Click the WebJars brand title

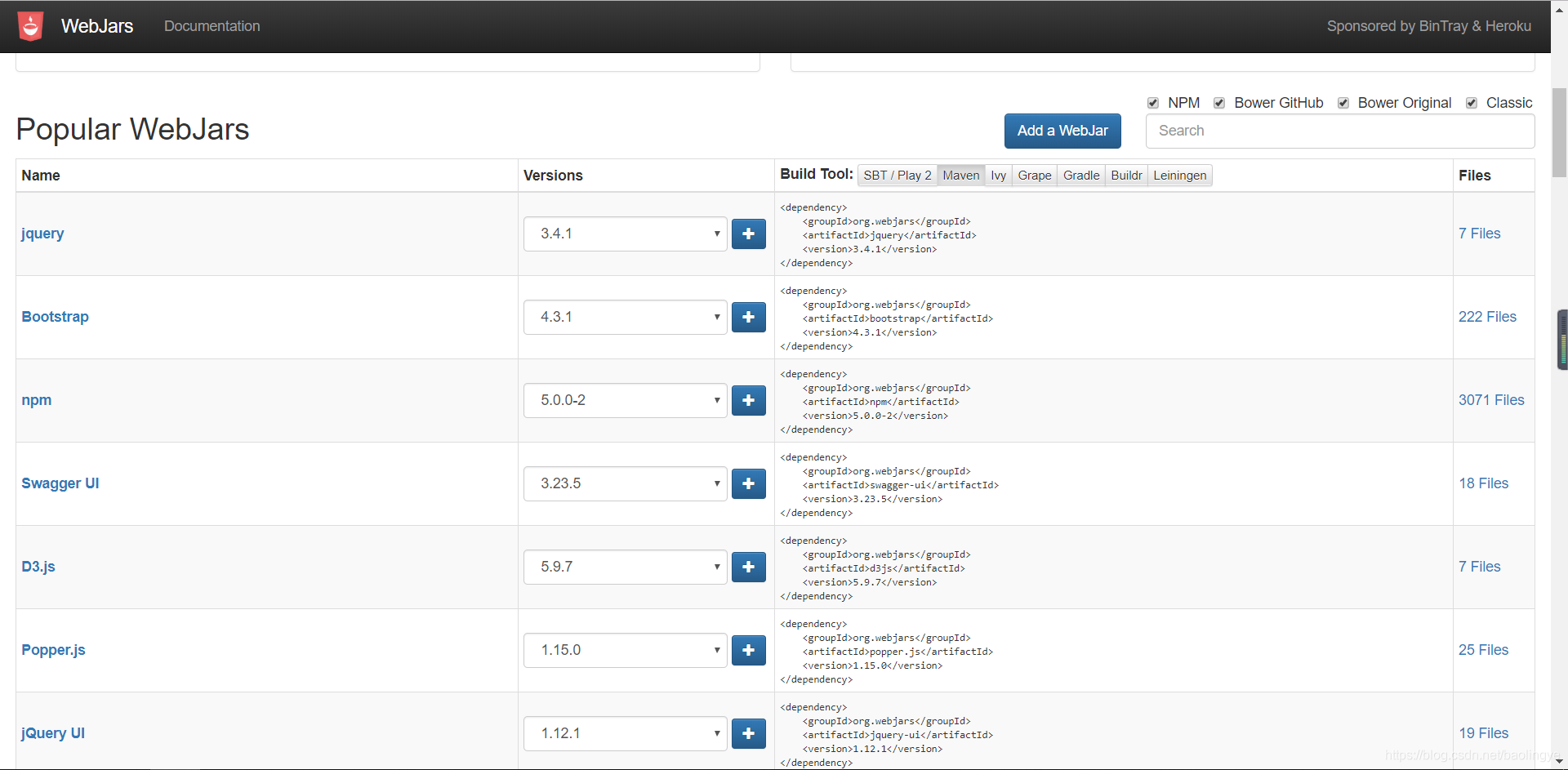pyautogui.click(x=97, y=26)
